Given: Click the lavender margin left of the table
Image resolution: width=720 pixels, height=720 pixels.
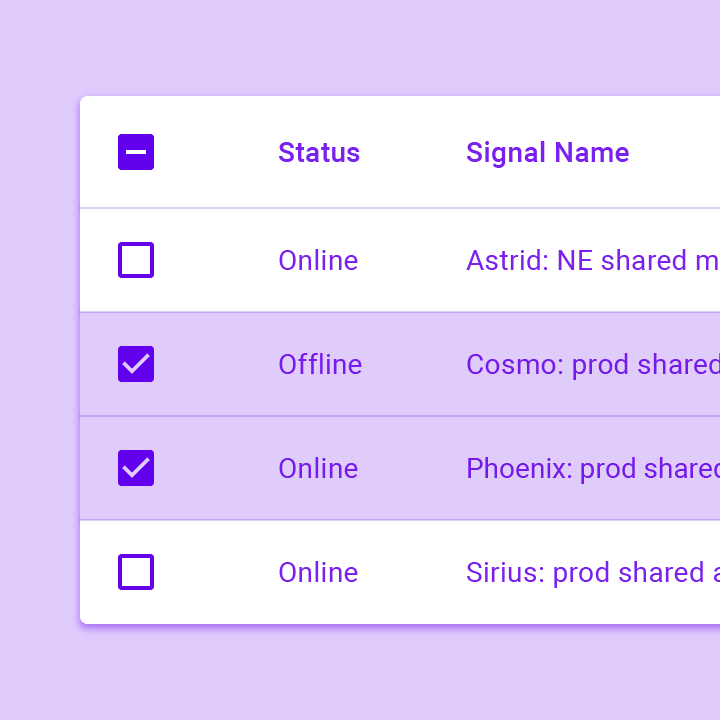Looking at the screenshot, I should [x=38, y=360].
